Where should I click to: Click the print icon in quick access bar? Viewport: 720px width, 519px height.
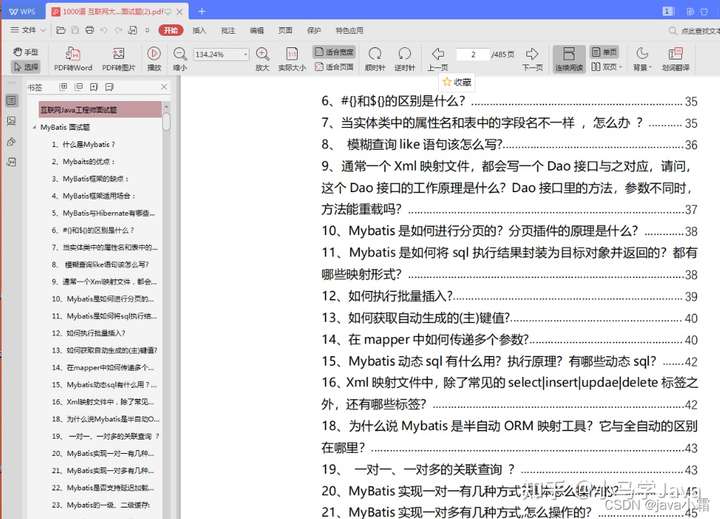click(x=90, y=30)
